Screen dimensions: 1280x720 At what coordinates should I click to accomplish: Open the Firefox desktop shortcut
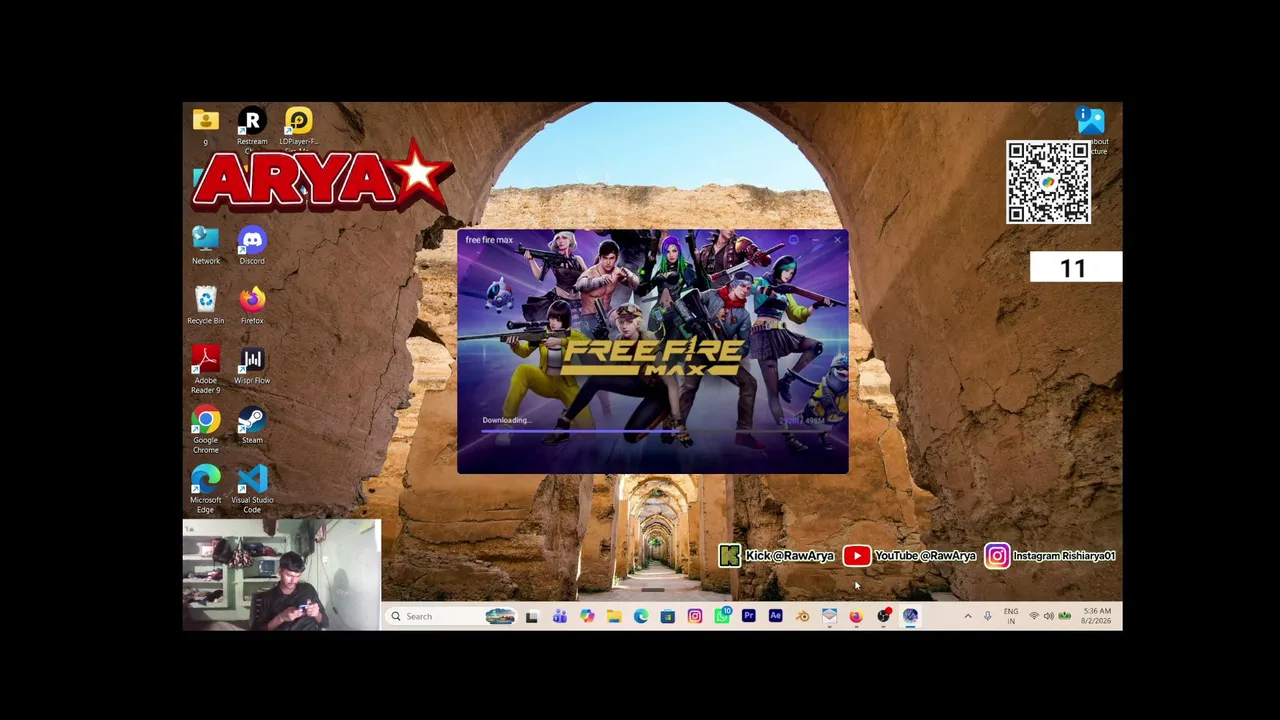(252, 305)
